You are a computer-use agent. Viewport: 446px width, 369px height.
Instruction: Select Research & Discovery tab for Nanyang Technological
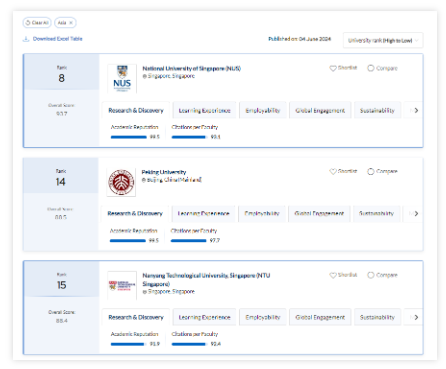pos(136,317)
